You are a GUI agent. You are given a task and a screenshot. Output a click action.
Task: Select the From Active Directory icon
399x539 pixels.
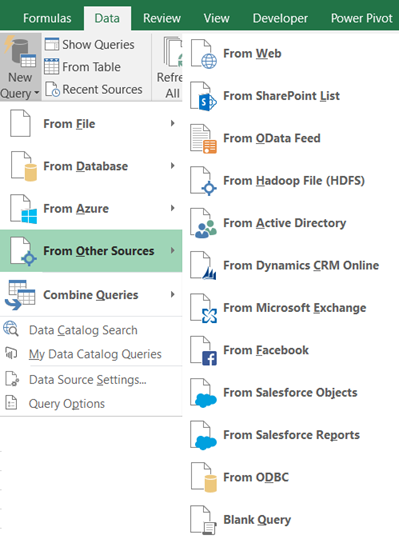coord(203,223)
